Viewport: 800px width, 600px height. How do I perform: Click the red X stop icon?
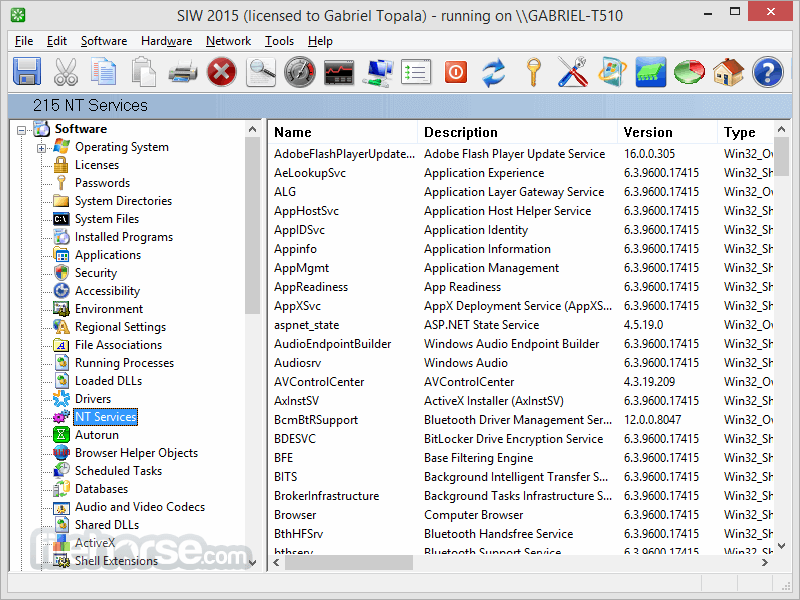coord(221,71)
